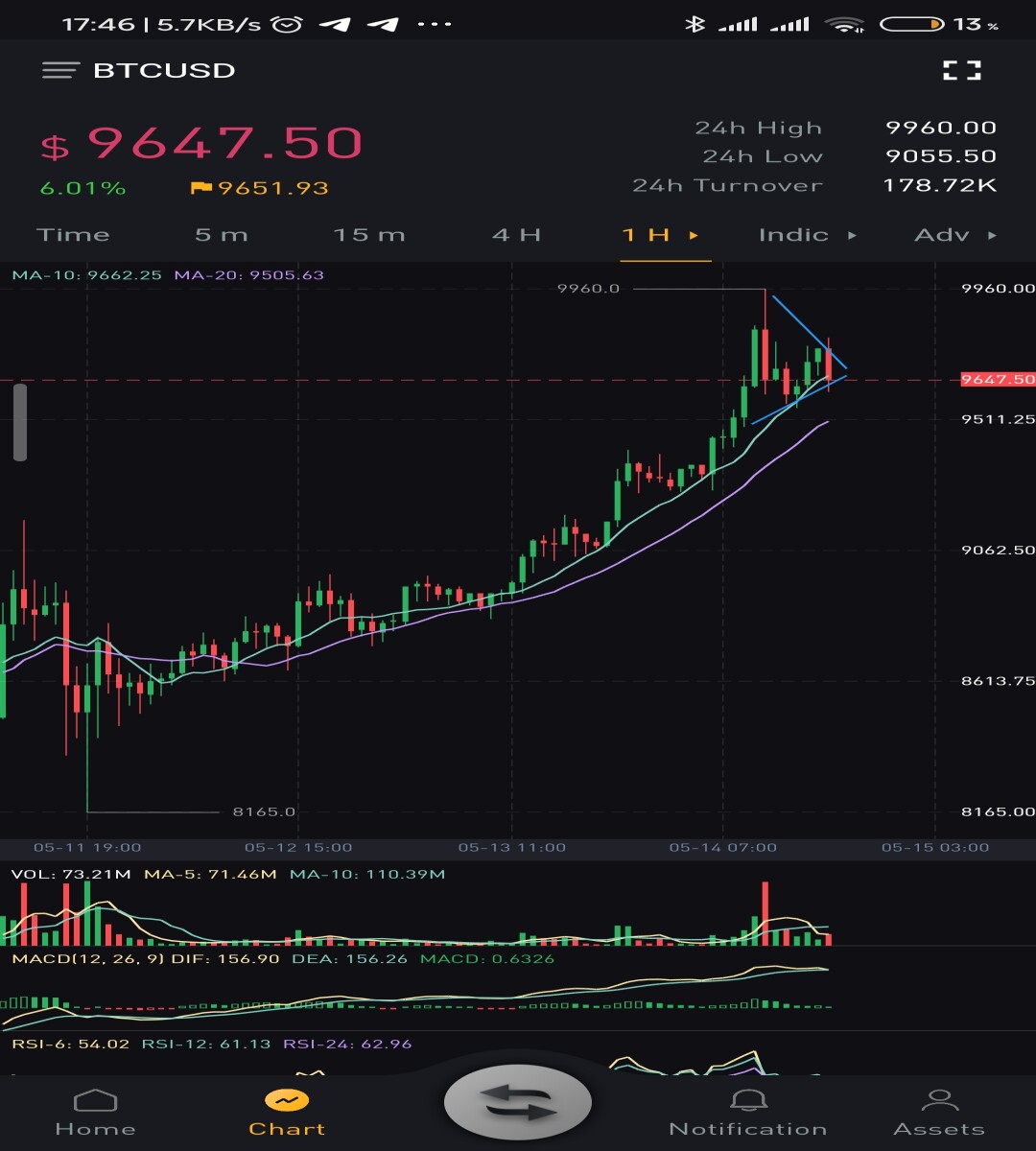Switch to the 15 m timeframe

(369, 235)
